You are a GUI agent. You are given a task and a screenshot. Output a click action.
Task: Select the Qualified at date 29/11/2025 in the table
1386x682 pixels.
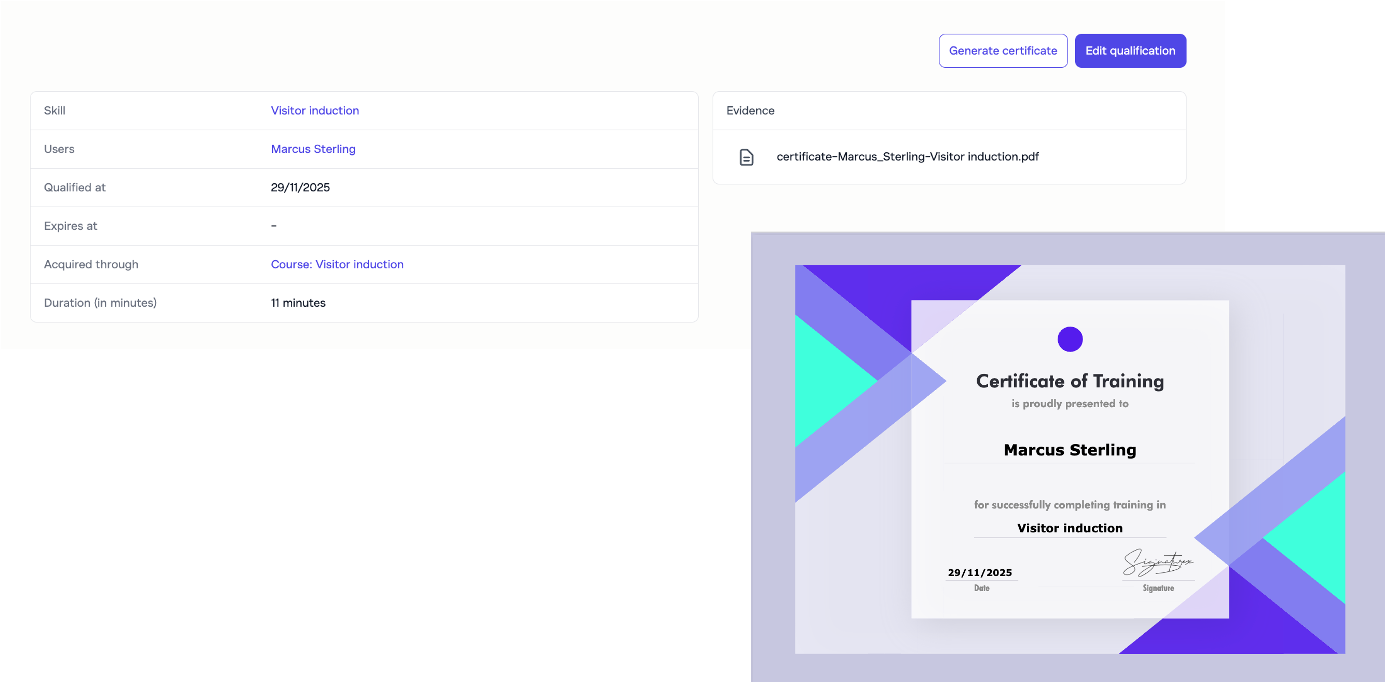pyautogui.click(x=300, y=188)
